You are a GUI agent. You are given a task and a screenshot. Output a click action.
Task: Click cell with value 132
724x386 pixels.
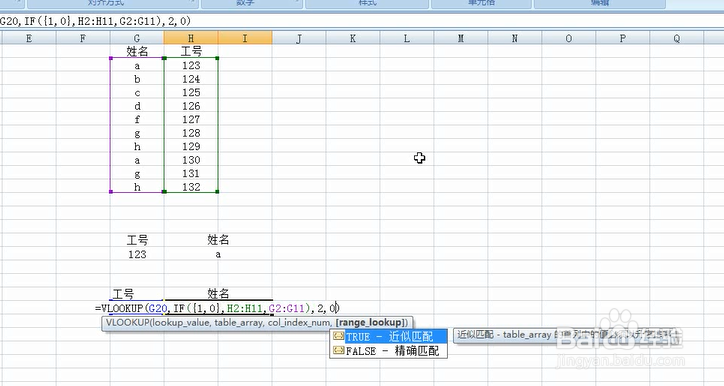[191, 187]
